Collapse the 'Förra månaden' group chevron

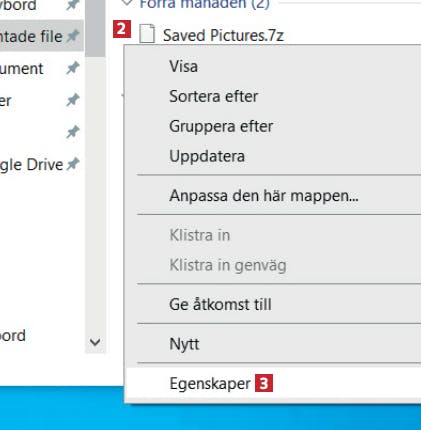tap(126, 3)
